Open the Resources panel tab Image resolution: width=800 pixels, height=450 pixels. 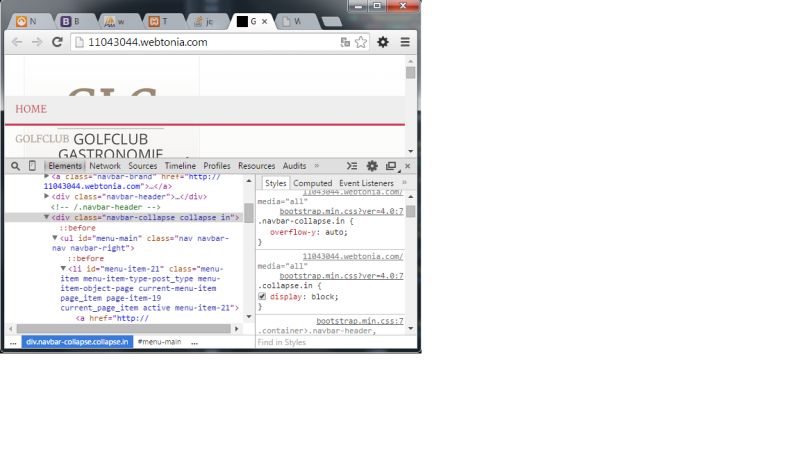click(x=257, y=166)
